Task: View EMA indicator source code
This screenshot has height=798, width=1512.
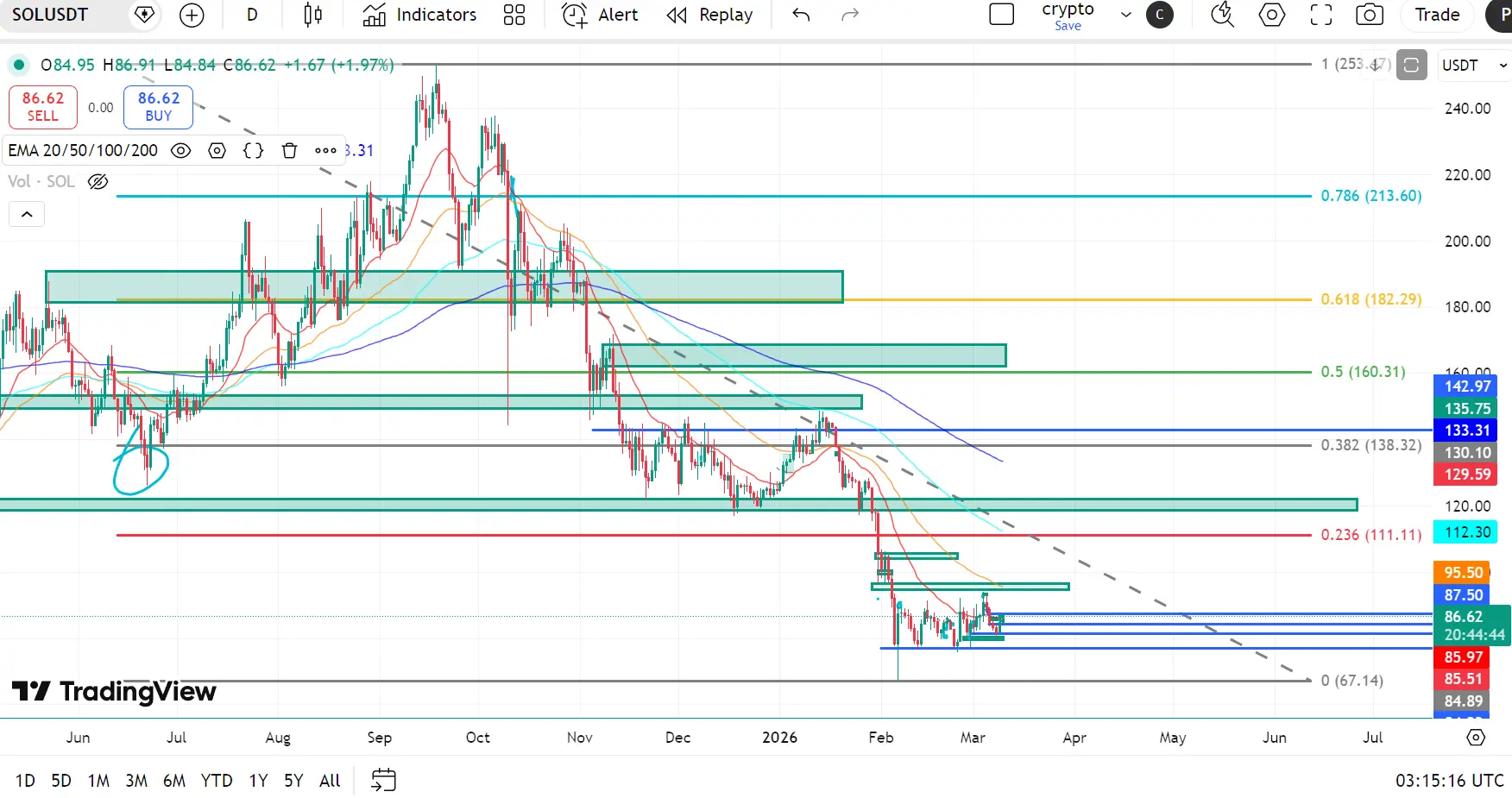Action: [254, 151]
